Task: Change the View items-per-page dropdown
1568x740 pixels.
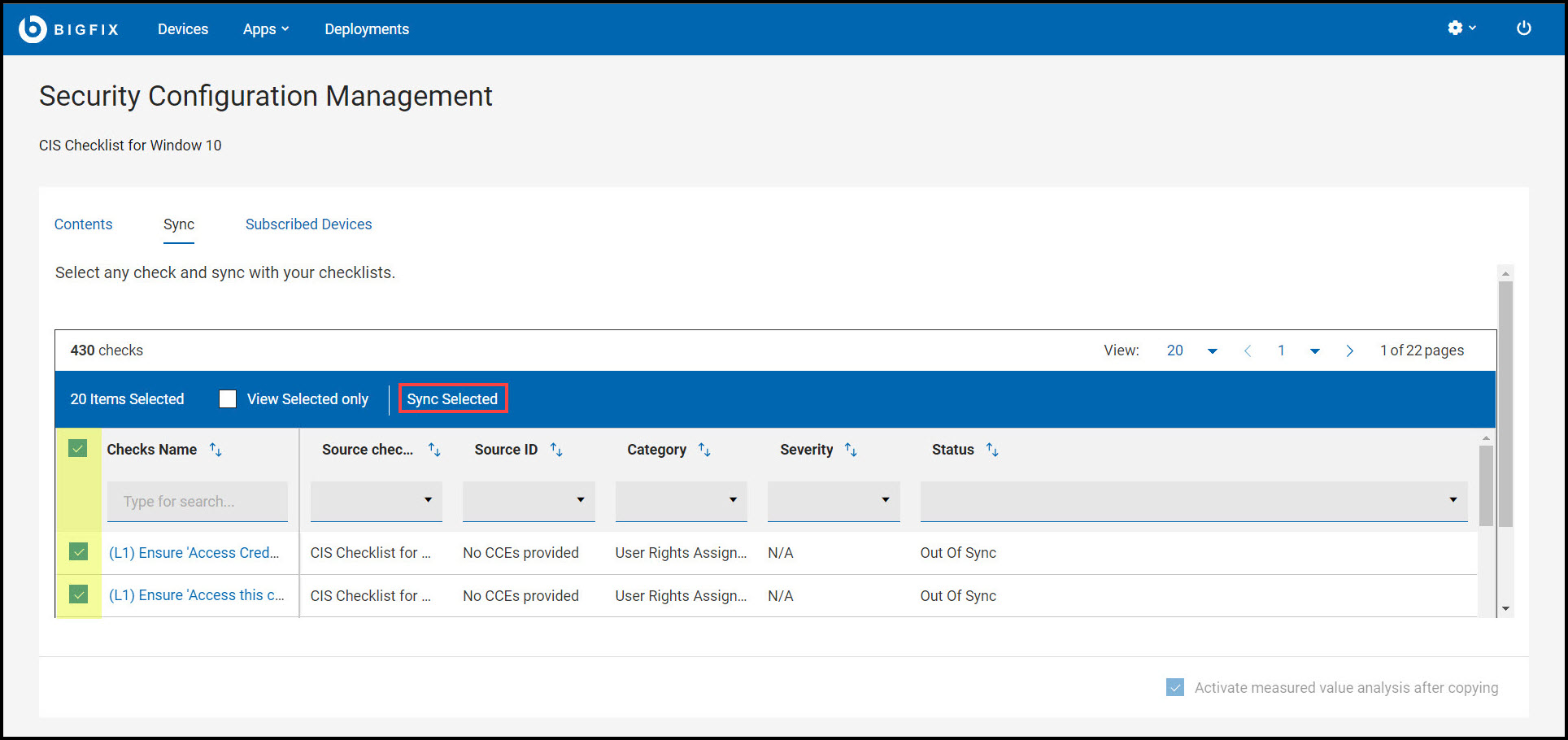Action: point(1191,350)
